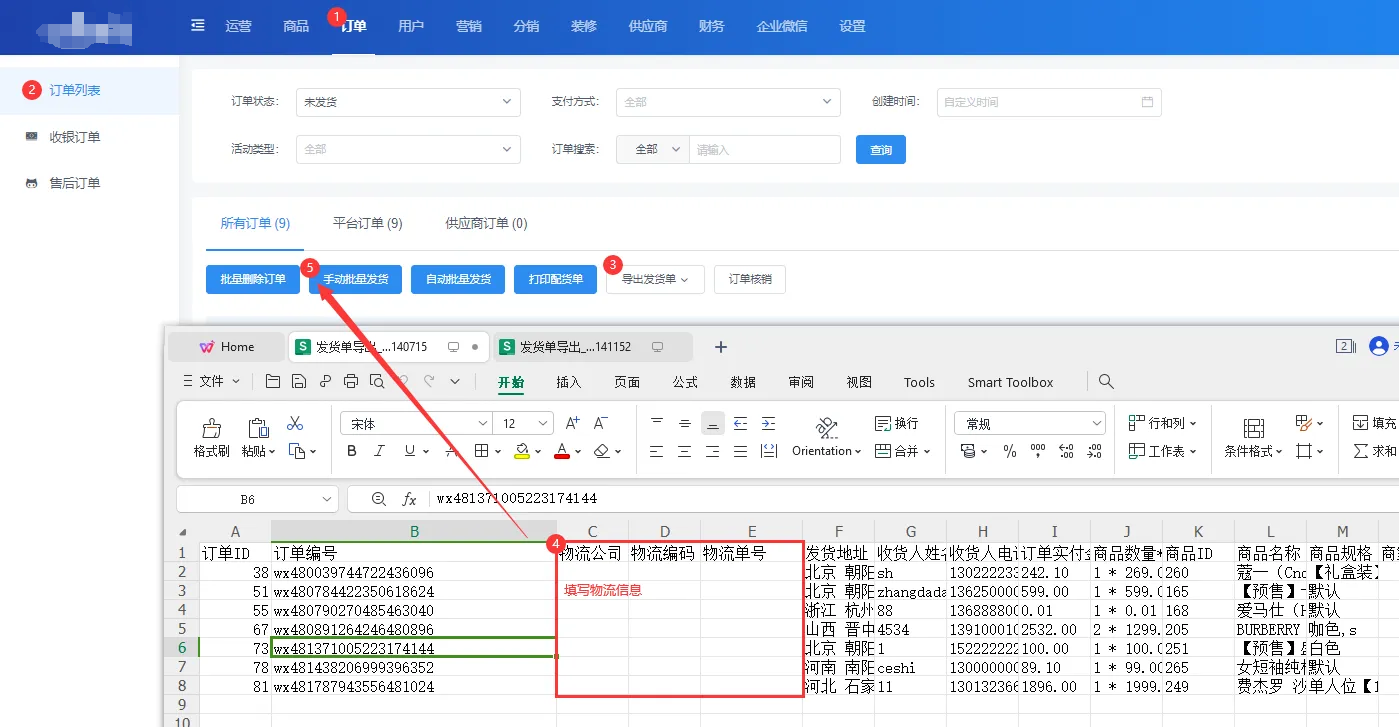
Task: Toggle Italic formatting
Action: coord(379,451)
